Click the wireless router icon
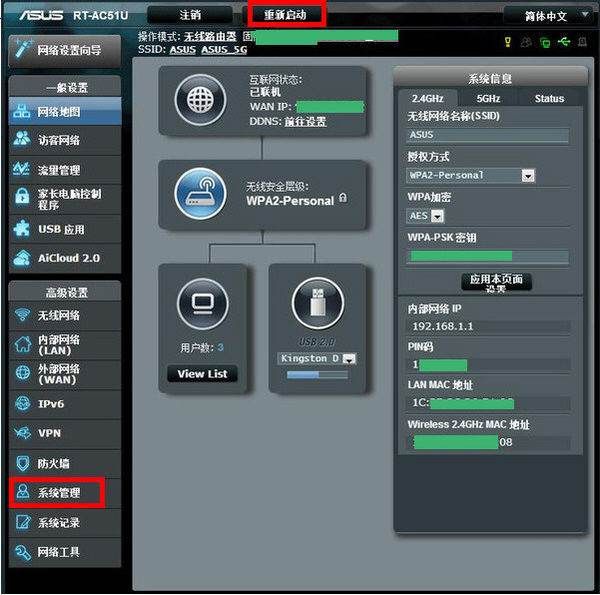600x595 pixels. point(201,194)
